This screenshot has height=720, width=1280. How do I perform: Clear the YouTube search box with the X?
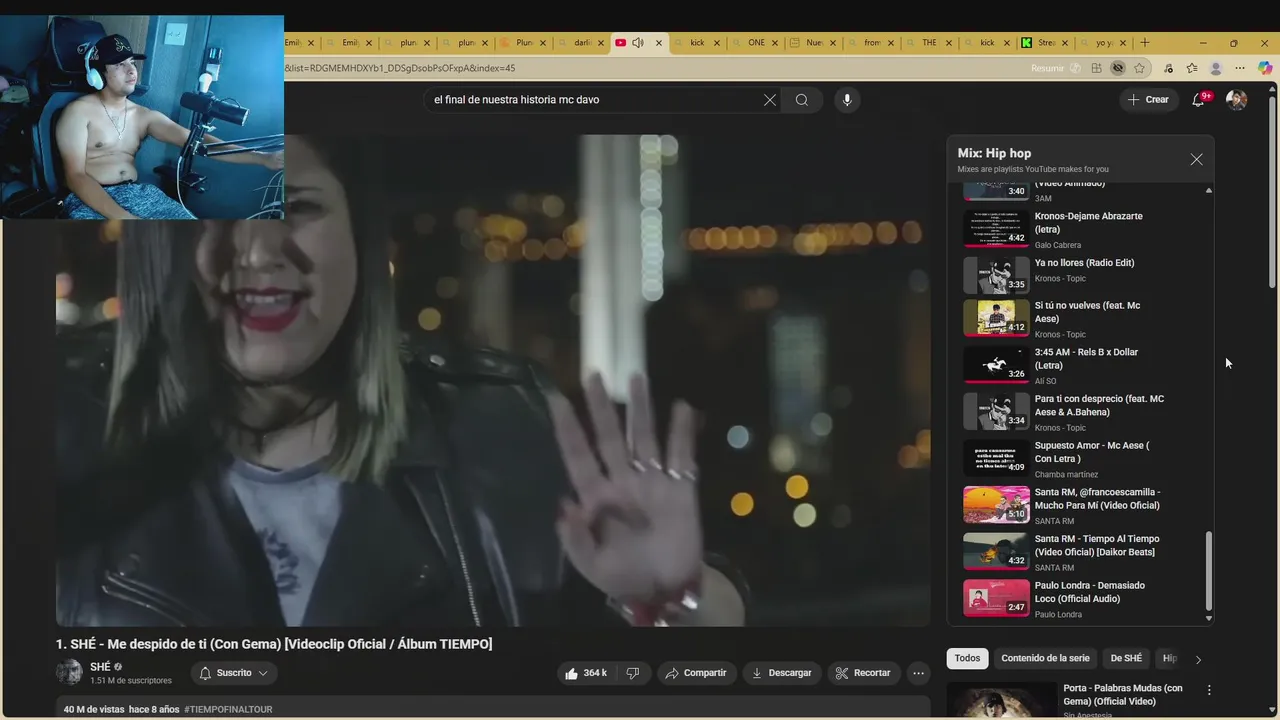pos(770,100)
